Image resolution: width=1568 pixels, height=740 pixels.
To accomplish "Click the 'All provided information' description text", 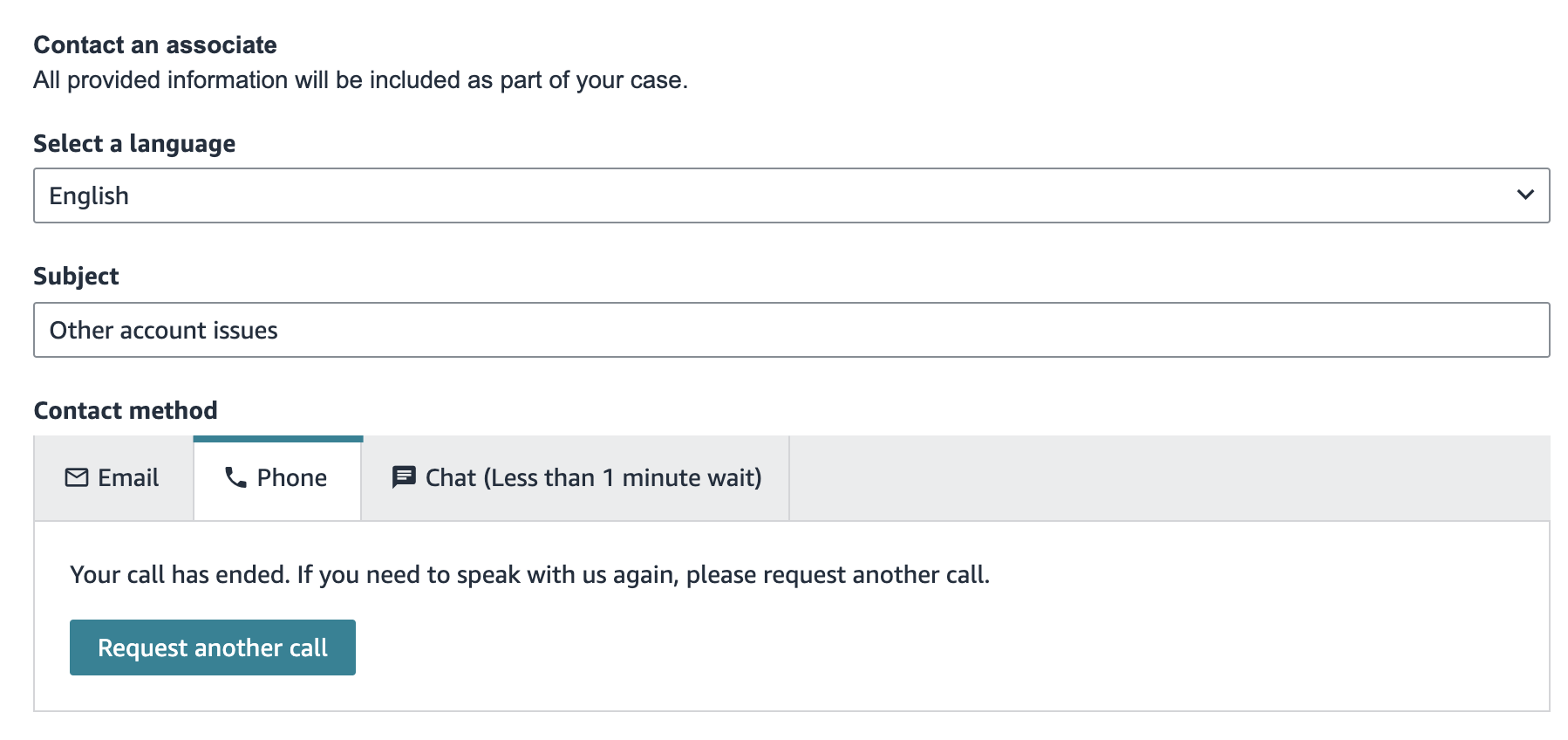I will [x=361, y=80].
